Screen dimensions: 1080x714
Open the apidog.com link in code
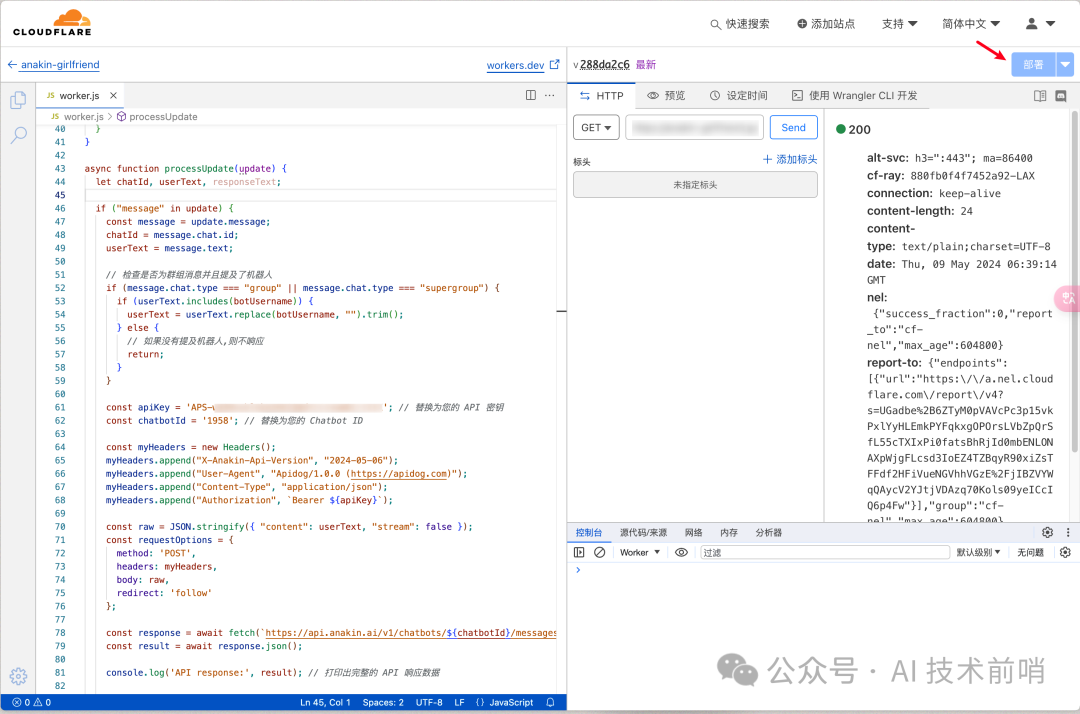[x=399, y=474]
